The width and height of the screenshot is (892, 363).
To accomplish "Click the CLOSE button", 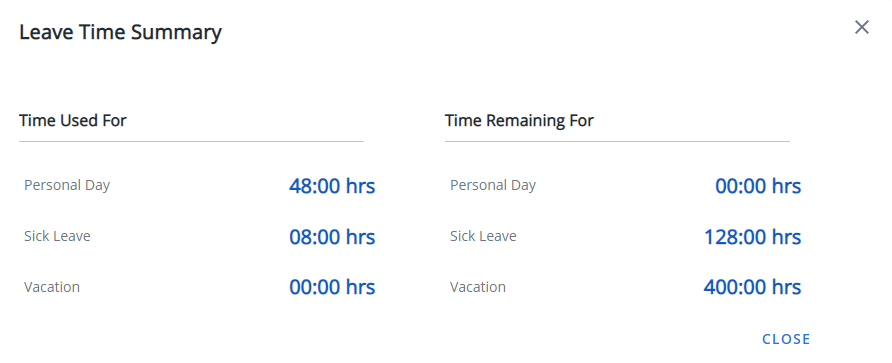I will point(786,339).
